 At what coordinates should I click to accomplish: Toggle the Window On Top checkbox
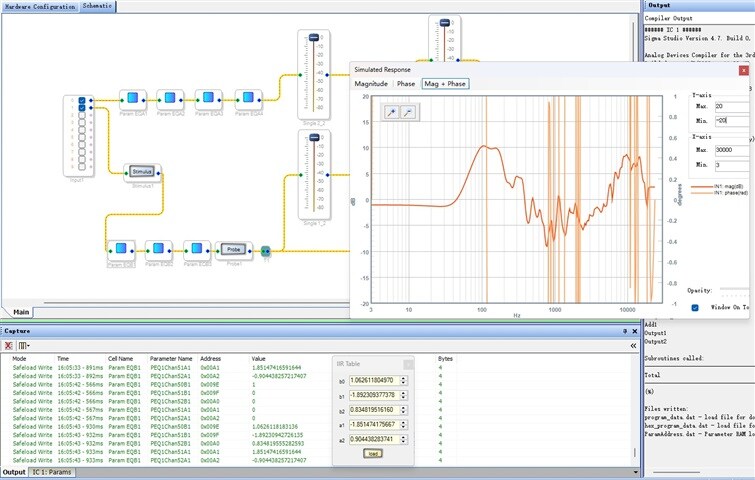[x=695, y=308]
